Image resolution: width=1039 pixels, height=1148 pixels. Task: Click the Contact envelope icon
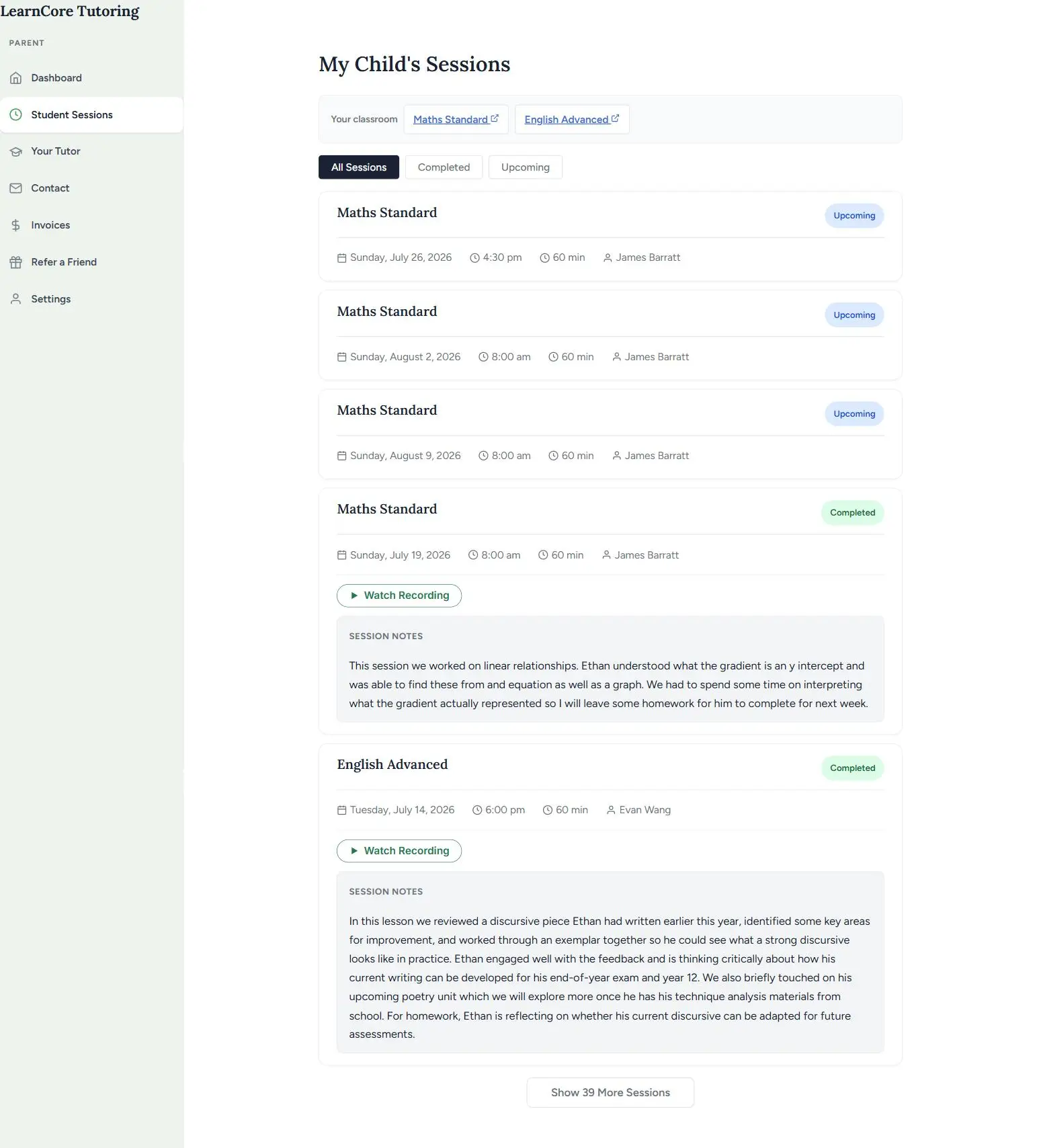point(15,188)
